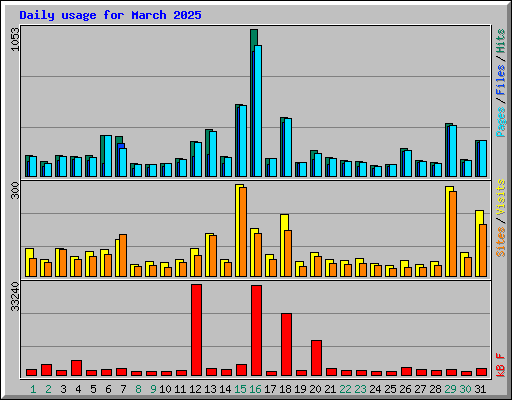Click the red KB bar for day 12

[x=196, y=330]
